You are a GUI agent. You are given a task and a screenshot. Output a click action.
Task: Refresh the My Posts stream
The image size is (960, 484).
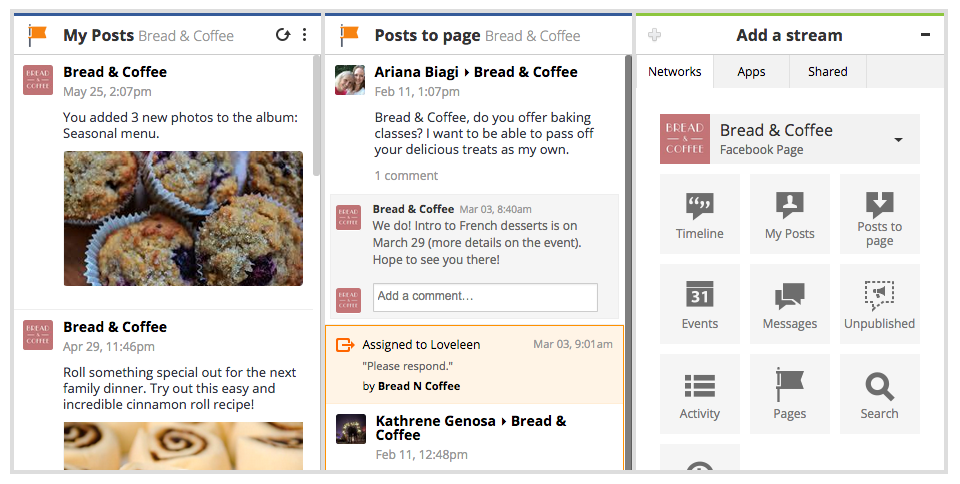[x=282, y=35]
